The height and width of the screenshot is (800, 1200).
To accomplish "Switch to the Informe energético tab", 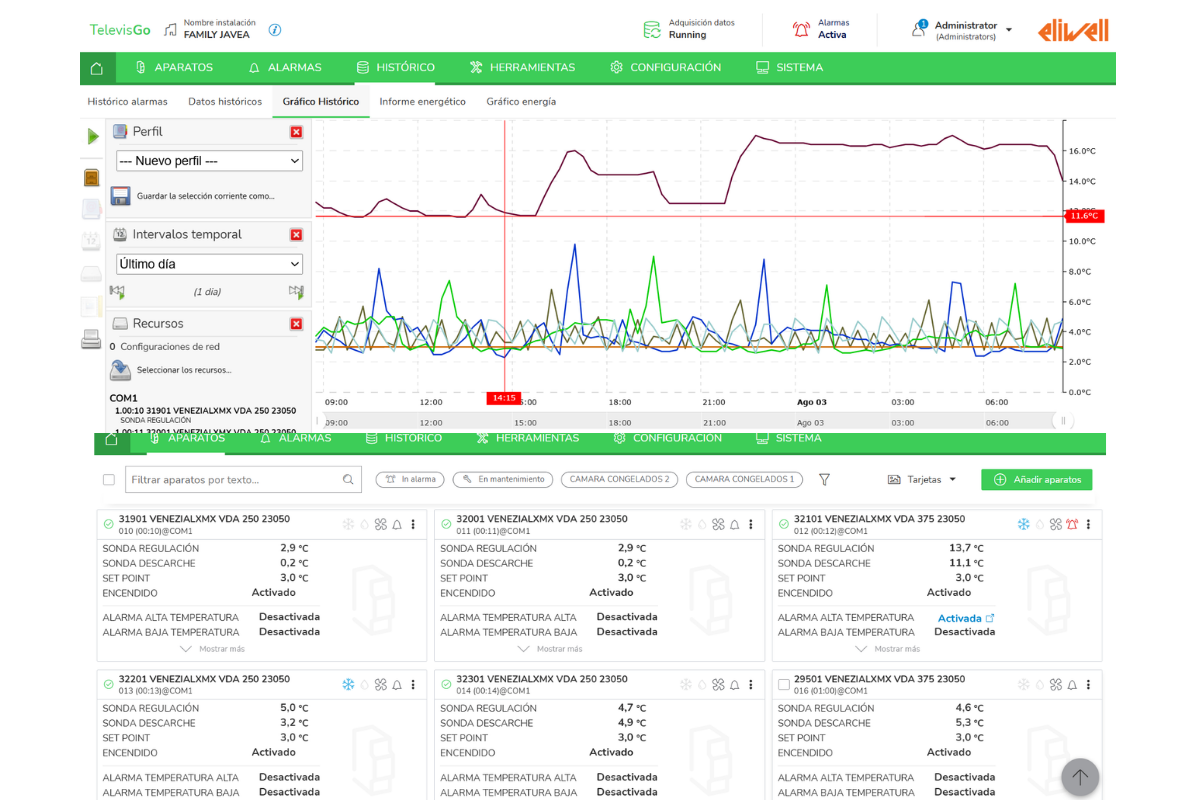I will click(422, 102).
